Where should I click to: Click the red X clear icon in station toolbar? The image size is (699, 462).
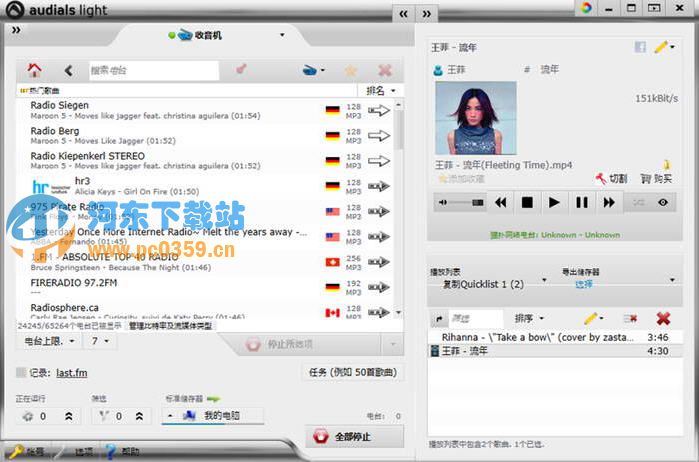click(x=385, y=70)
